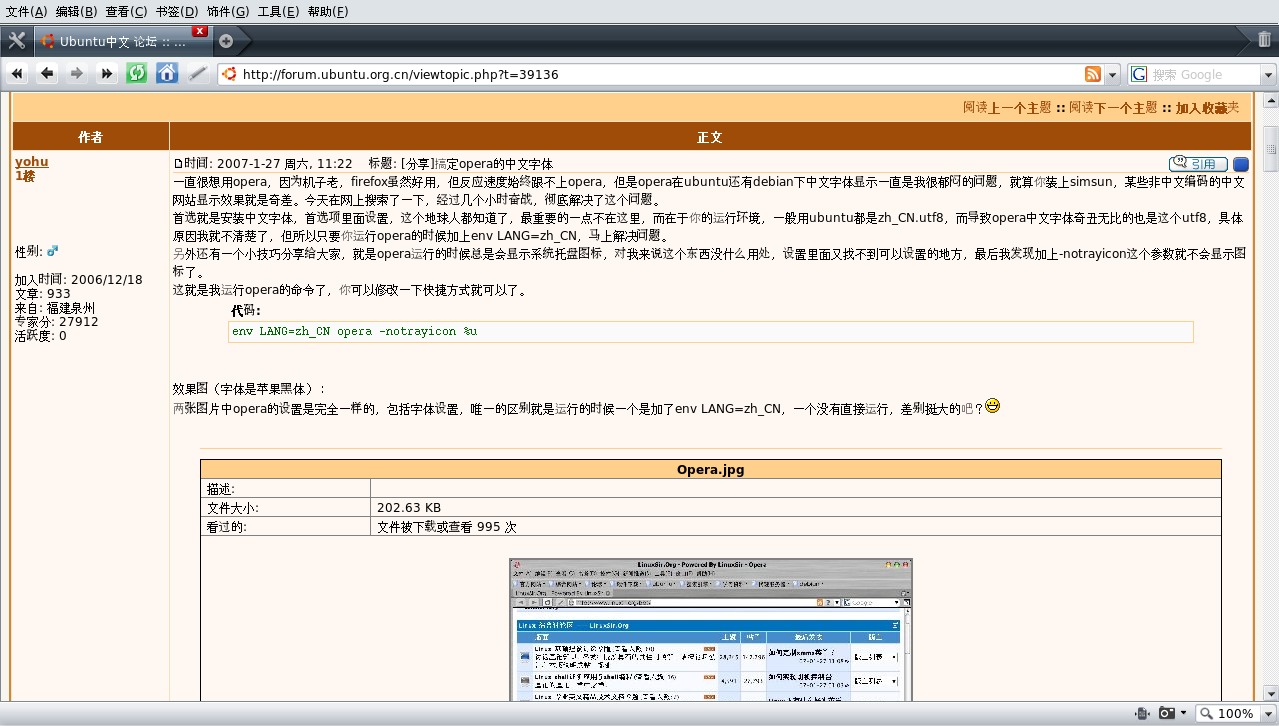Screen dimensions: 1279x726
Task: Expand the address bar history dropdown
Action: [1112, 74]
